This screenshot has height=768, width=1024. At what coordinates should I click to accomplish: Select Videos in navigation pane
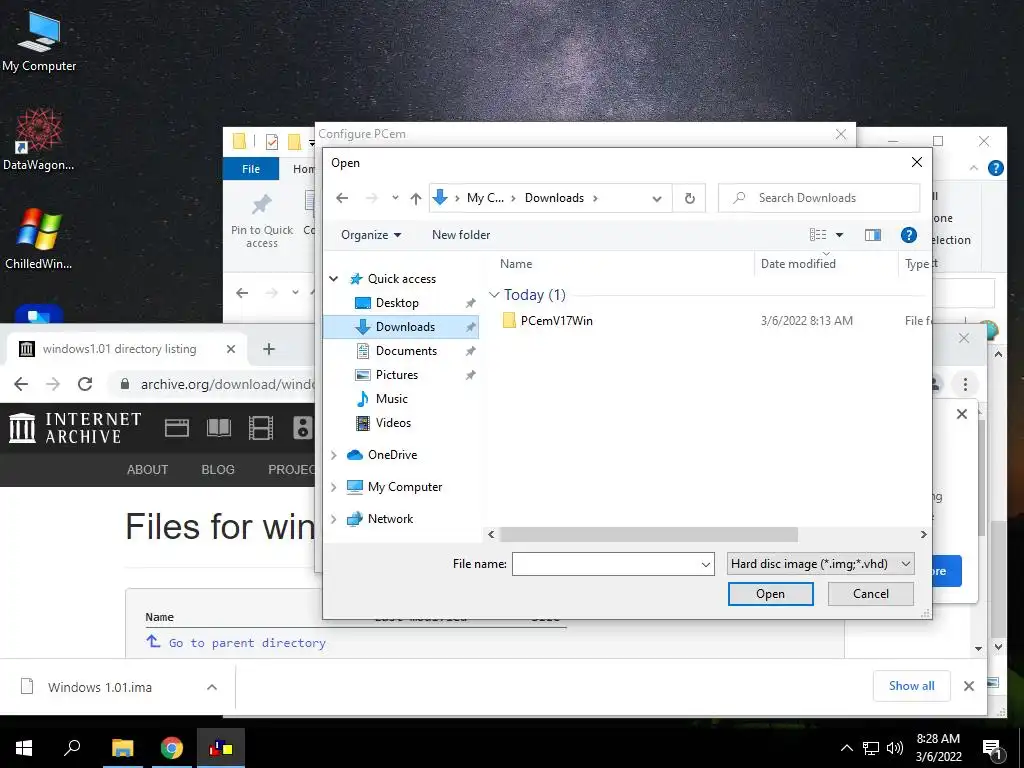click(x=393, y=423)
